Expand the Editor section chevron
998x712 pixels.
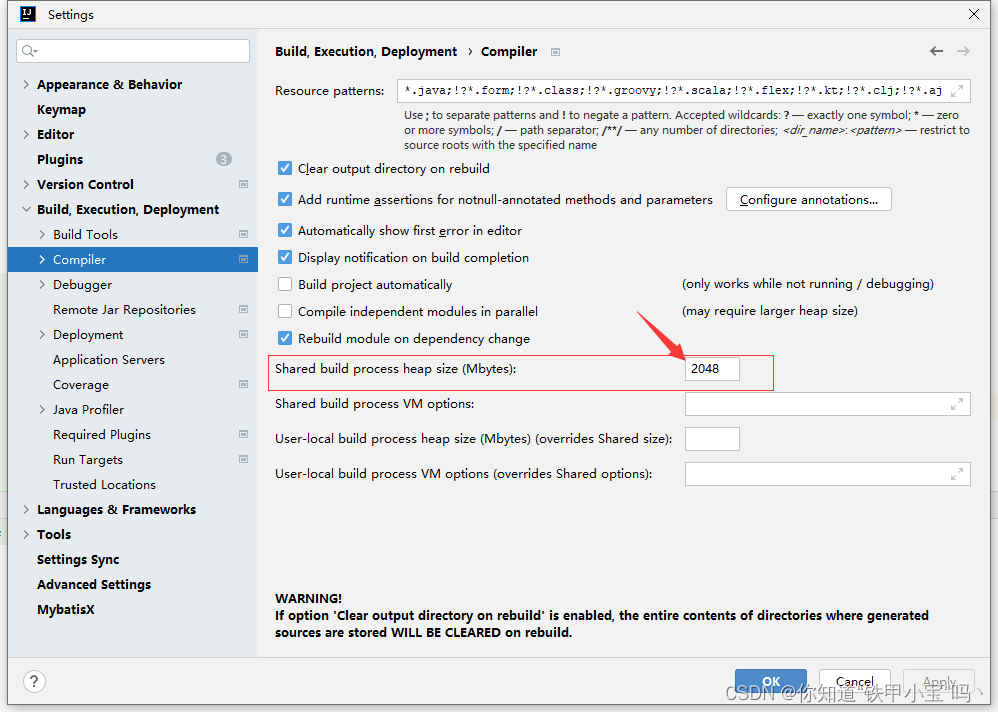point(26,134)
